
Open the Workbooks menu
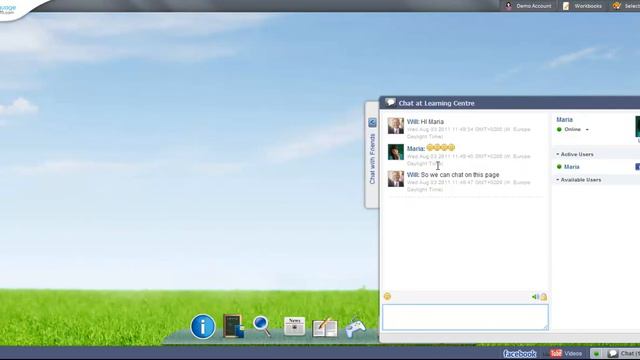(588, 6)
